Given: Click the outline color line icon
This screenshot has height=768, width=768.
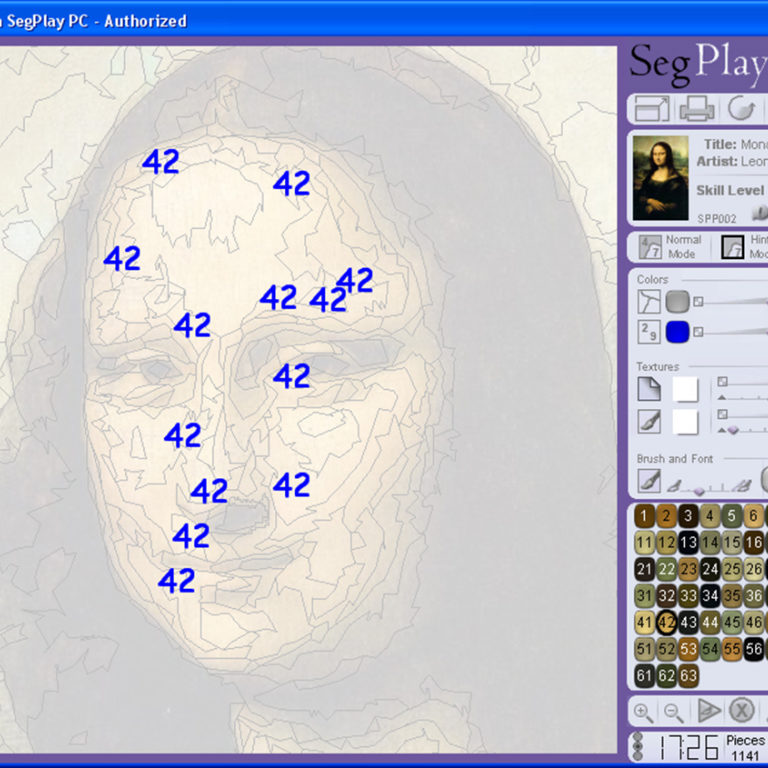Looking at the screenshot, I should pos(649,302).
